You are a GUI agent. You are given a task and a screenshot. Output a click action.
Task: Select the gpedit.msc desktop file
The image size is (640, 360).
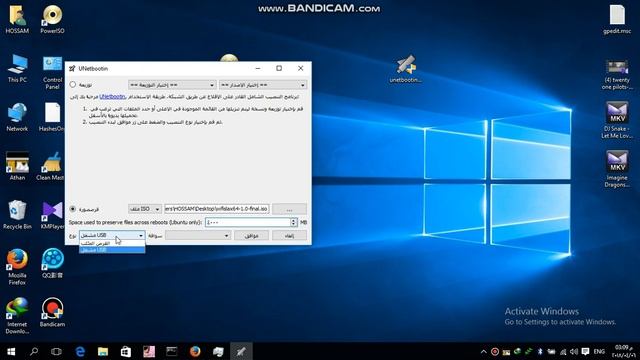[617, 19]
